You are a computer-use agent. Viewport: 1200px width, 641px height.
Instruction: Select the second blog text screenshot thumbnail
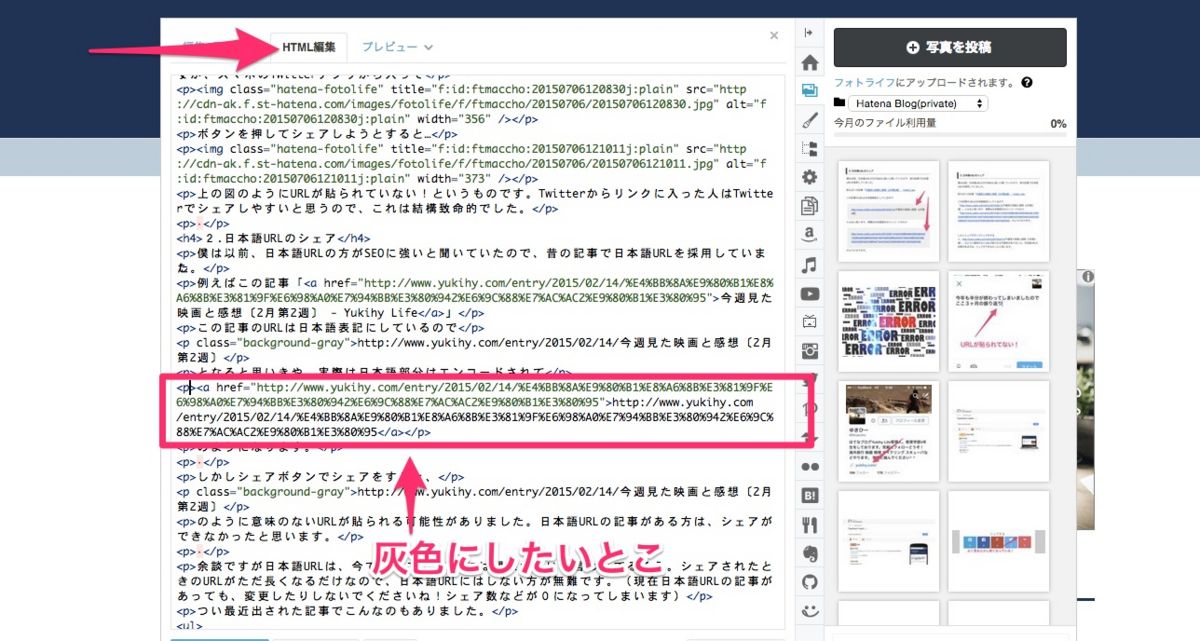(x=998, y=211)
